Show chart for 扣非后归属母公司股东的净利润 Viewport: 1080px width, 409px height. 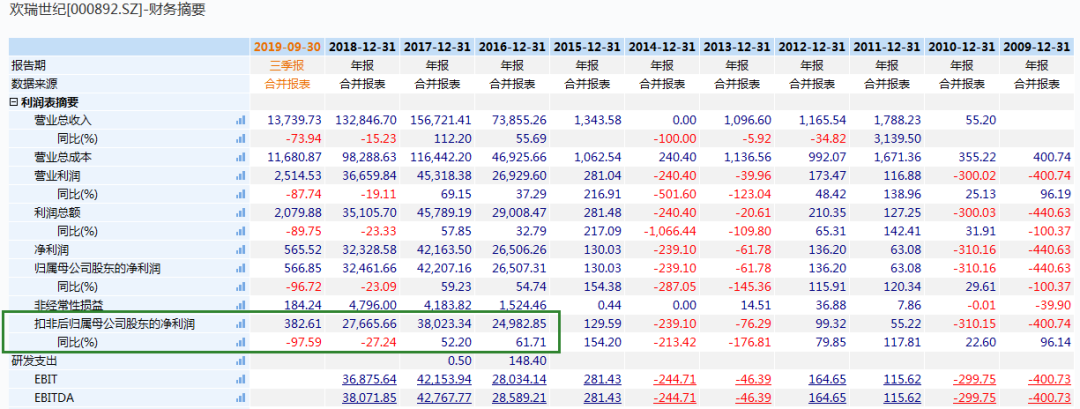click(240, 324)
